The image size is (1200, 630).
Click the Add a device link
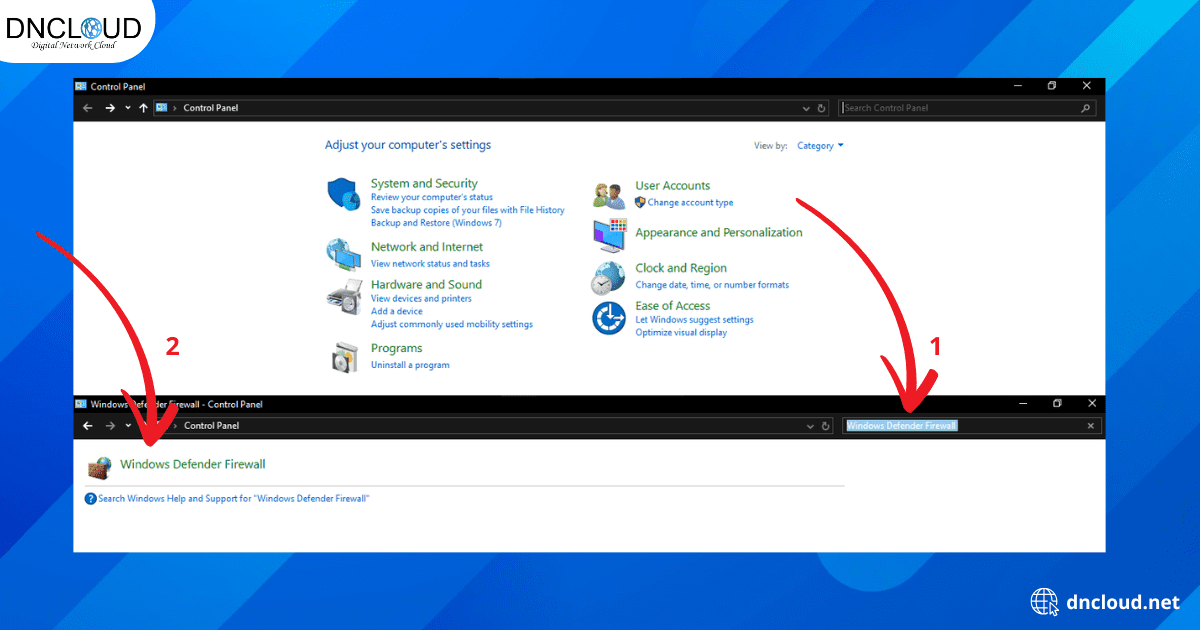(x=397, y=311)
